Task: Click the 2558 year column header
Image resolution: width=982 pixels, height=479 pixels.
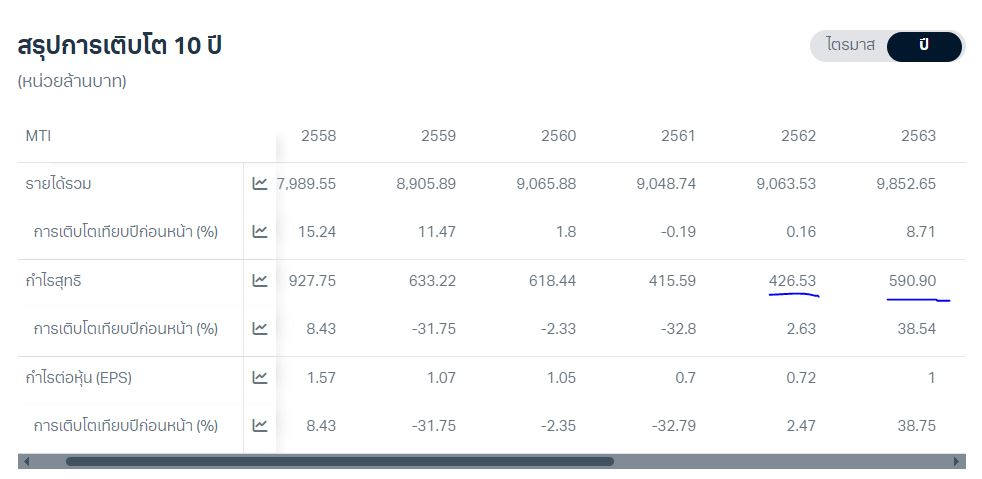Action: pos(318,136)
